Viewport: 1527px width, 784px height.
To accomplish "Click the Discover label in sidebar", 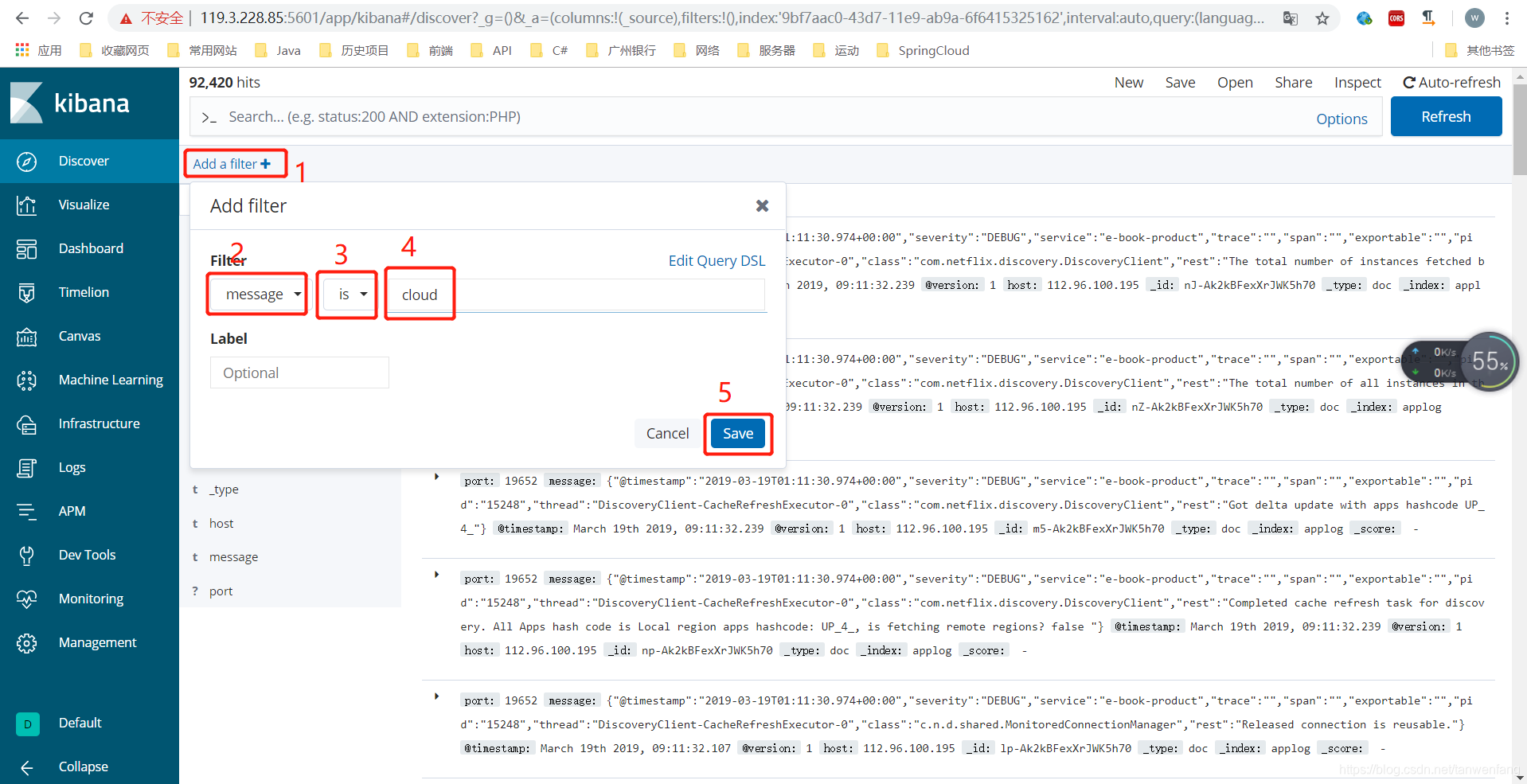I will [84, 162].
